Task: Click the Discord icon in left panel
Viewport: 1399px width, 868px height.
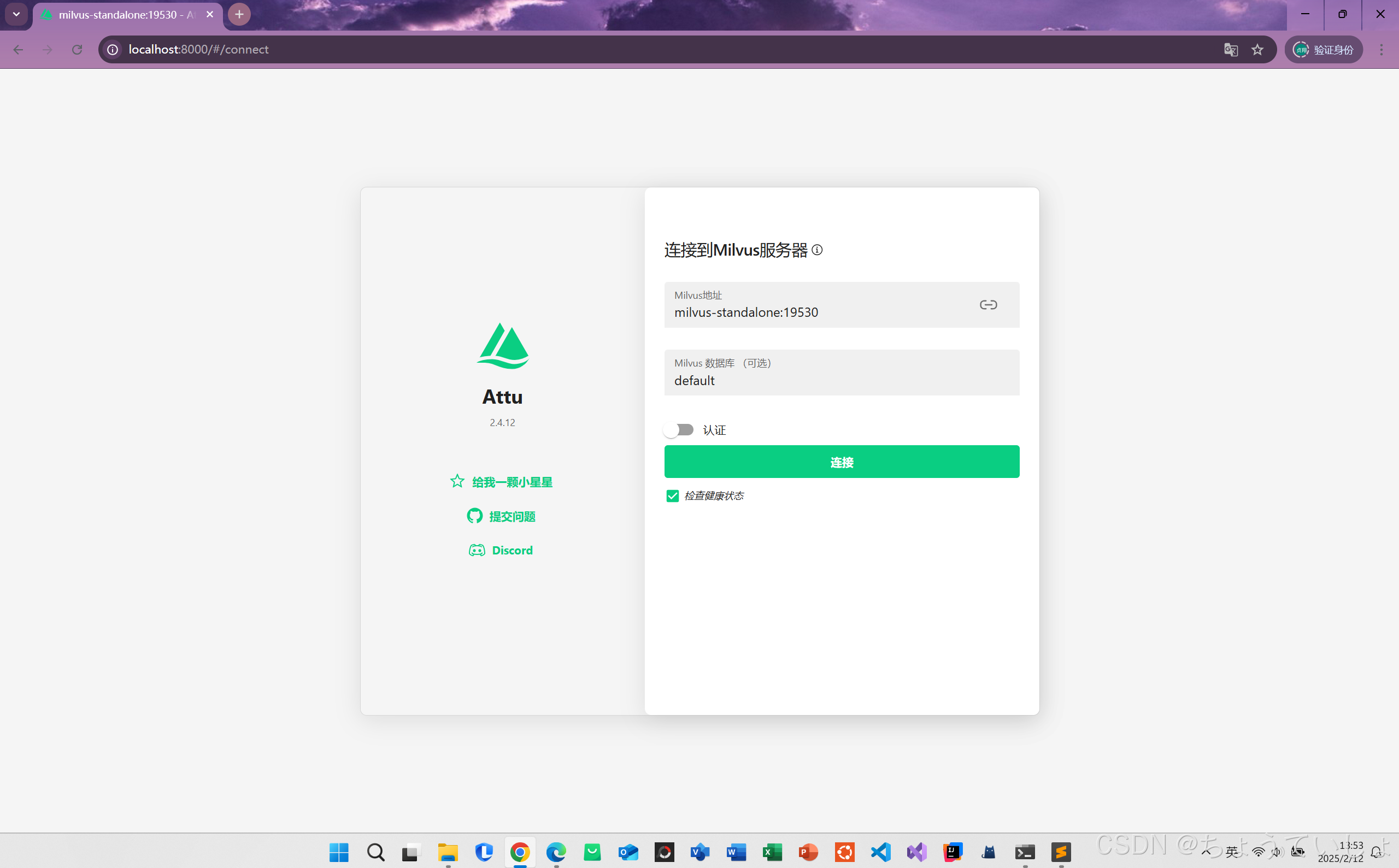Action: coord(477,550)
